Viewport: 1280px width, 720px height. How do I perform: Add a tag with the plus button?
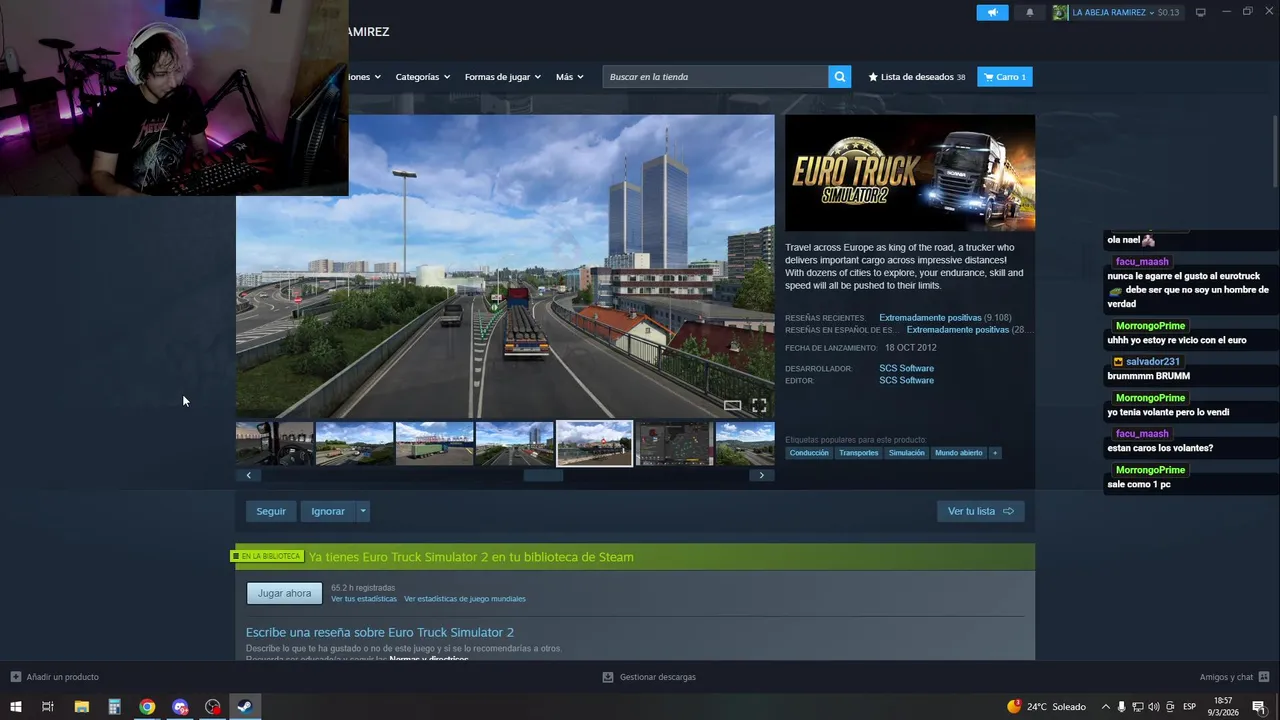point(995,453)
